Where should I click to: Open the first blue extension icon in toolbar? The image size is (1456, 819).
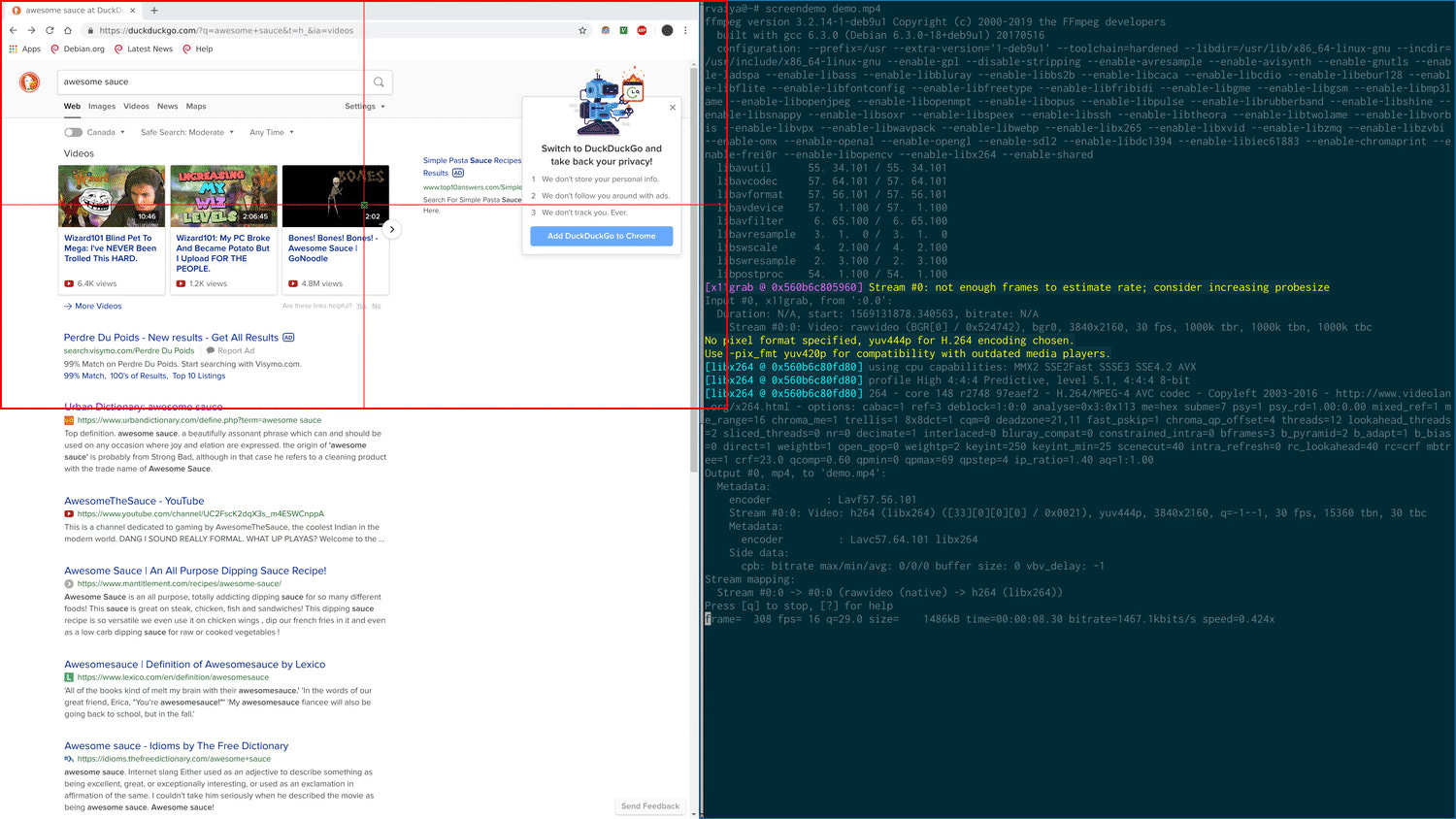tap(605, 30)
